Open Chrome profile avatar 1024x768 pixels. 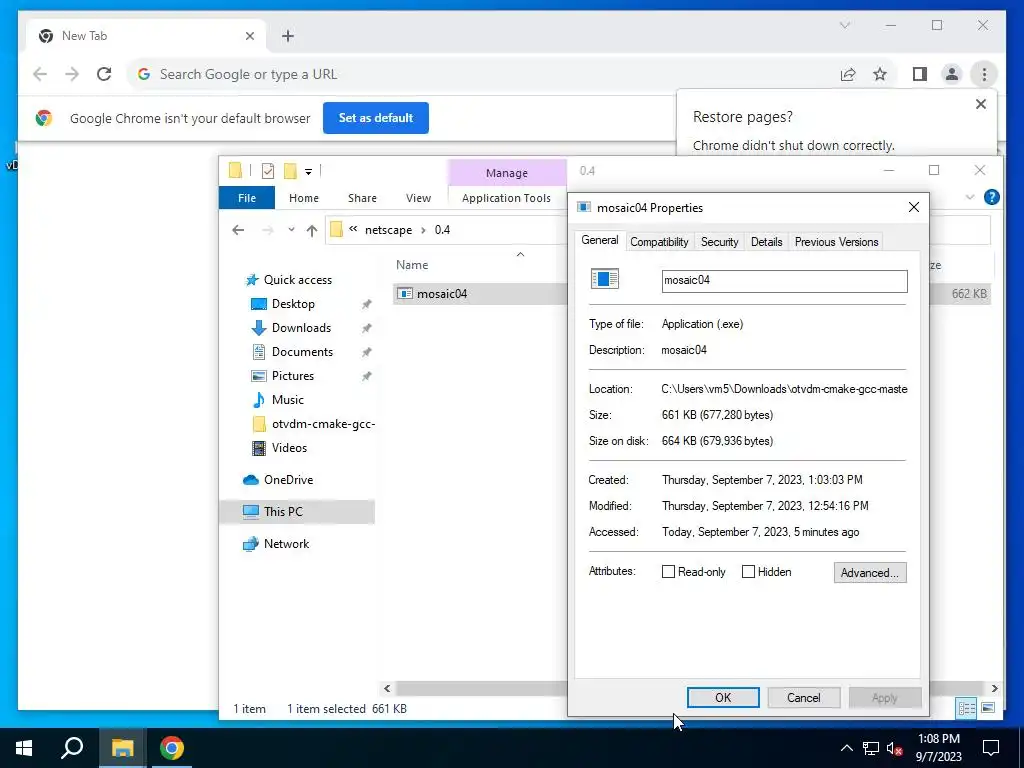click(952, 74)
